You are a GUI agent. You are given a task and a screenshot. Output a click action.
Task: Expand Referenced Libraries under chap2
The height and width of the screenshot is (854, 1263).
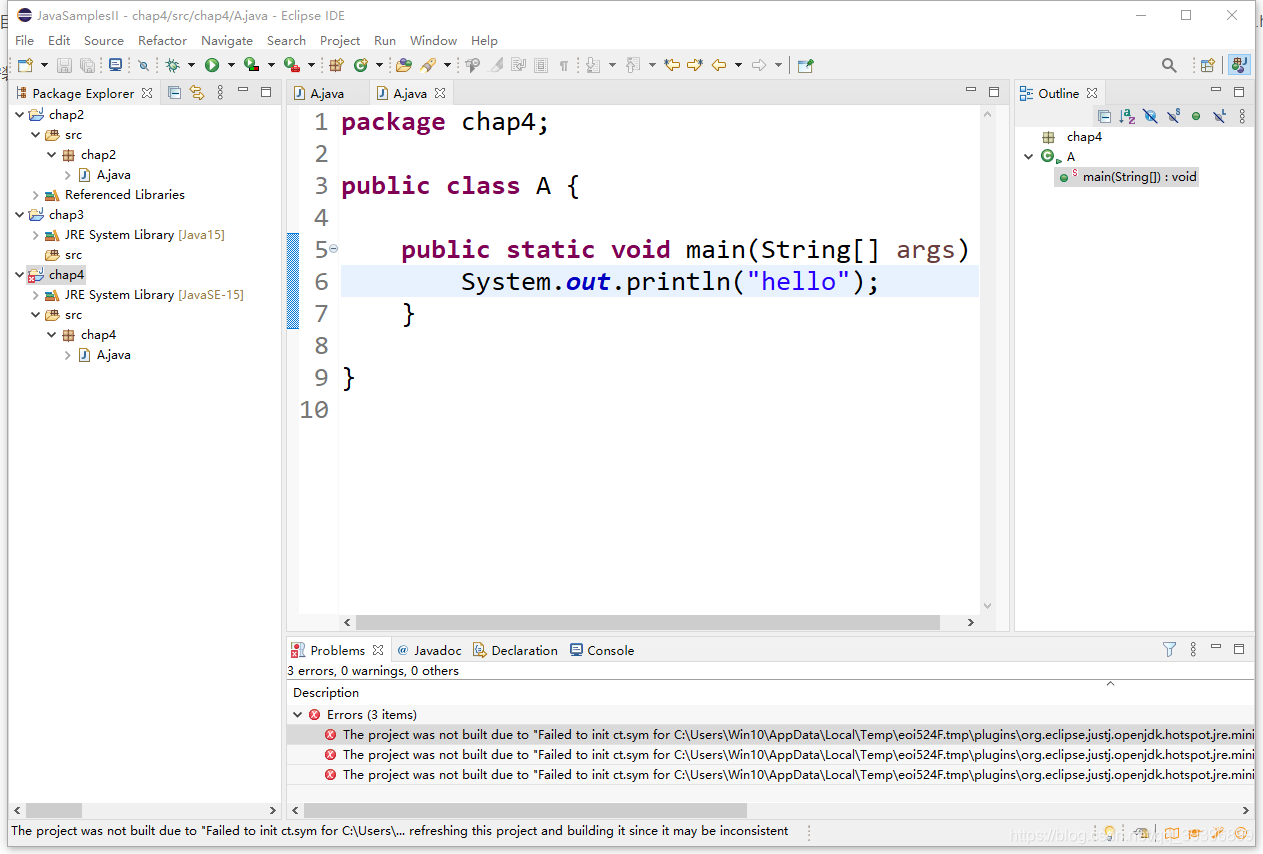pos(36,195)
